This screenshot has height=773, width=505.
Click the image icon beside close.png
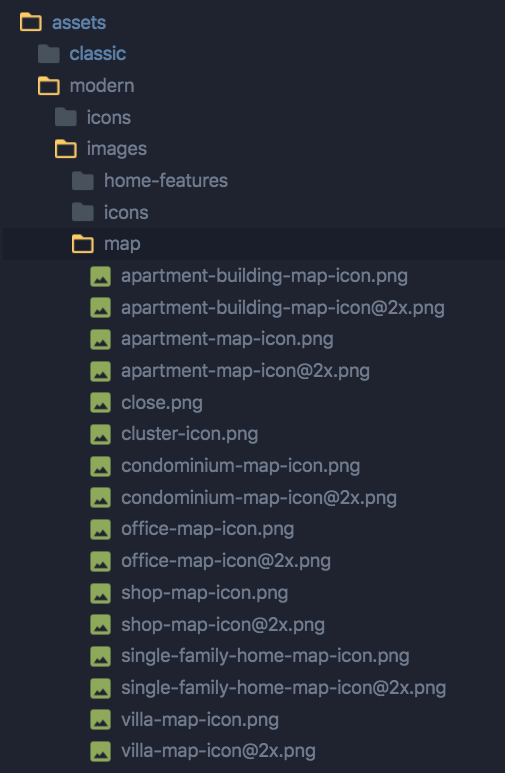tap(100, 403)
